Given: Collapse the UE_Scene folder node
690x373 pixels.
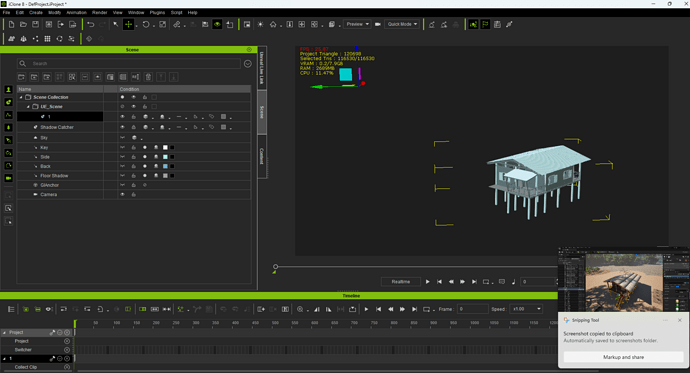Looking at the screenshot, I should [28, 106].
